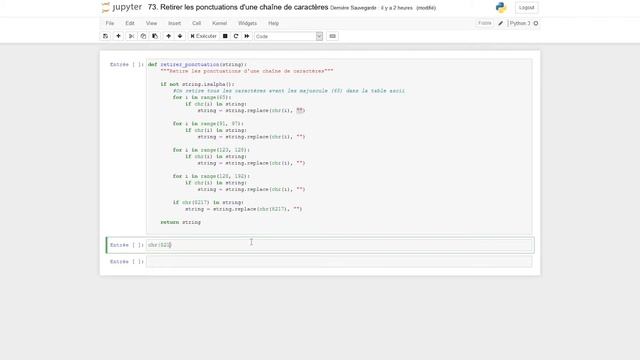
Task: Open the Help menu
Action: pos(273,23)
